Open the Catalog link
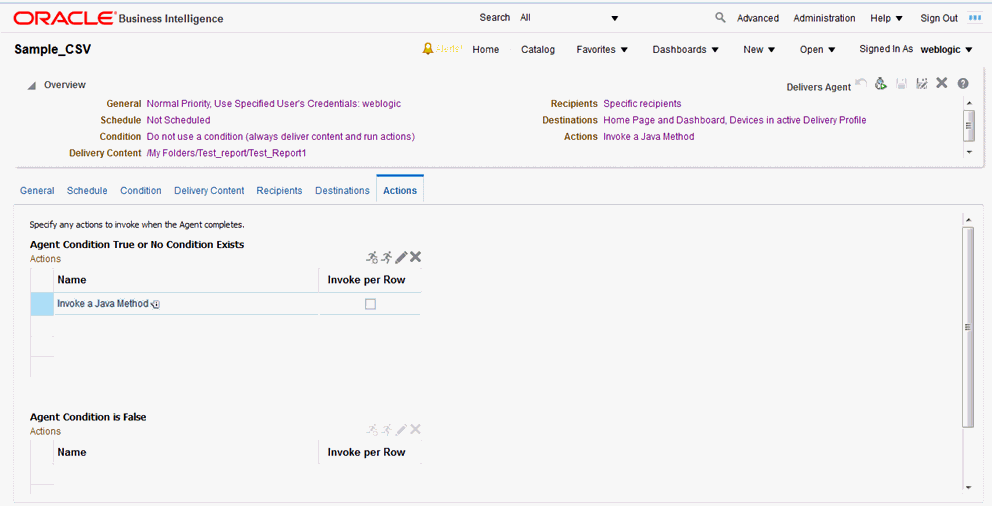The height and width of the screenshot is (506, 992). (538, 49)
